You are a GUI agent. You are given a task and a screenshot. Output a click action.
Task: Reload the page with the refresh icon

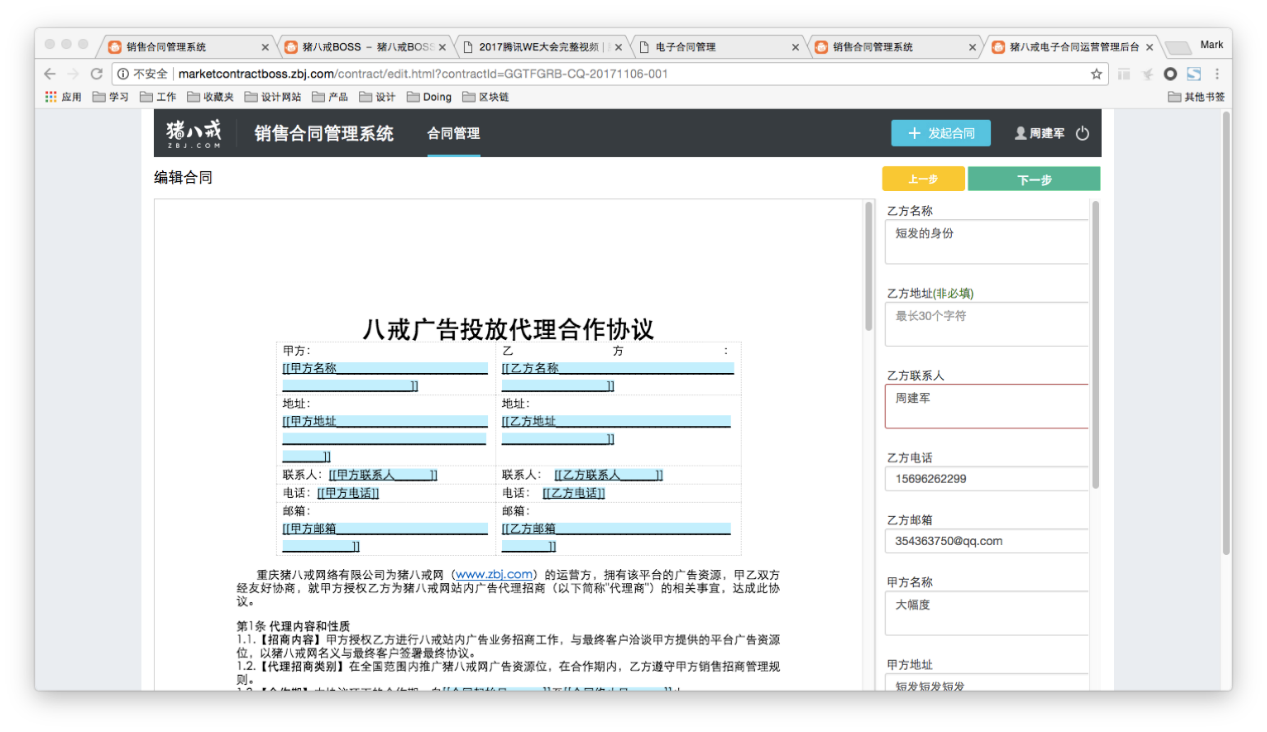pyautogui.click(x=97, y=74)
